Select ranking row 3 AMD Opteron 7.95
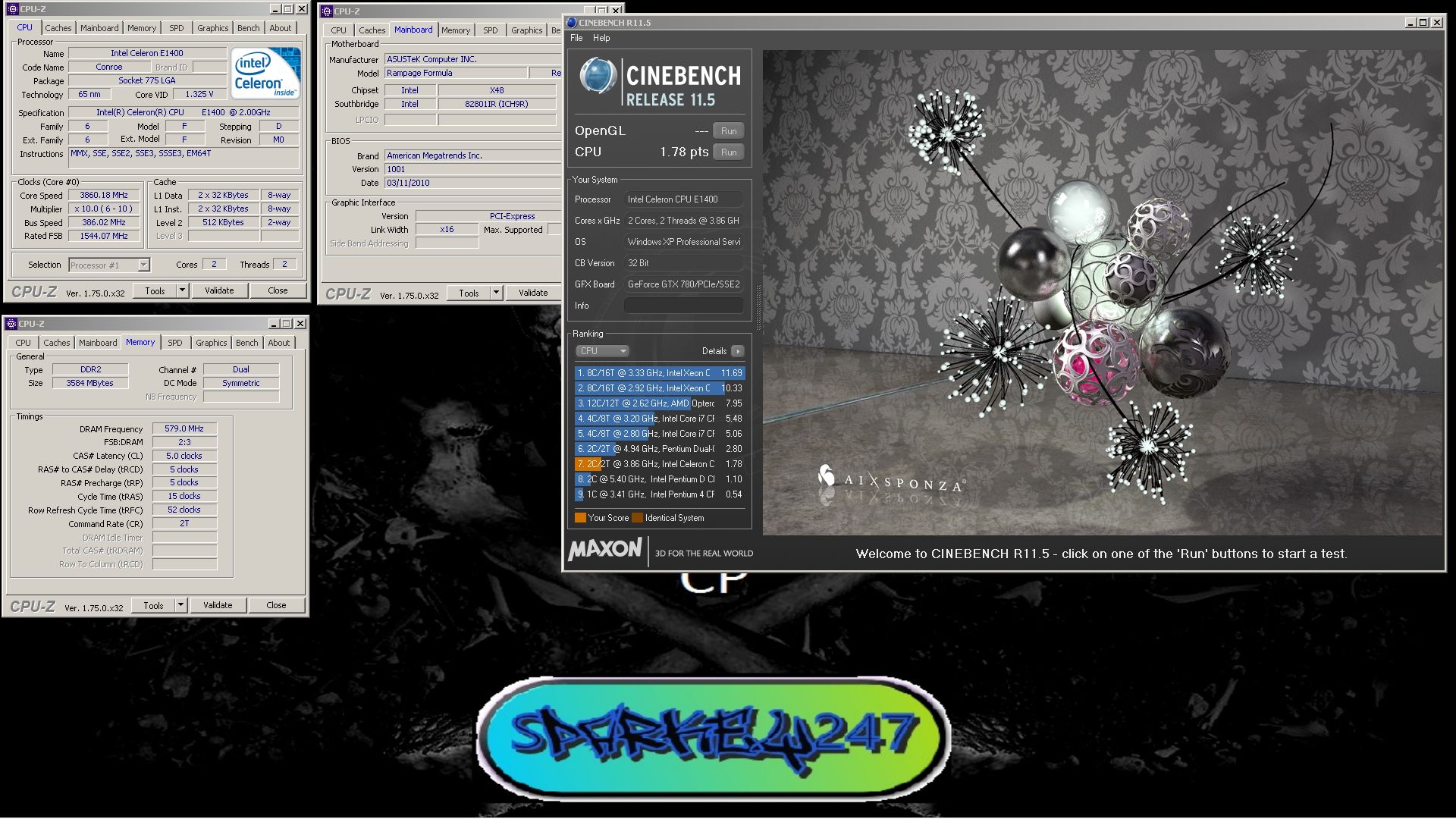The width and height of the screenshot is (1456, 819). click(x=660, y=403)
